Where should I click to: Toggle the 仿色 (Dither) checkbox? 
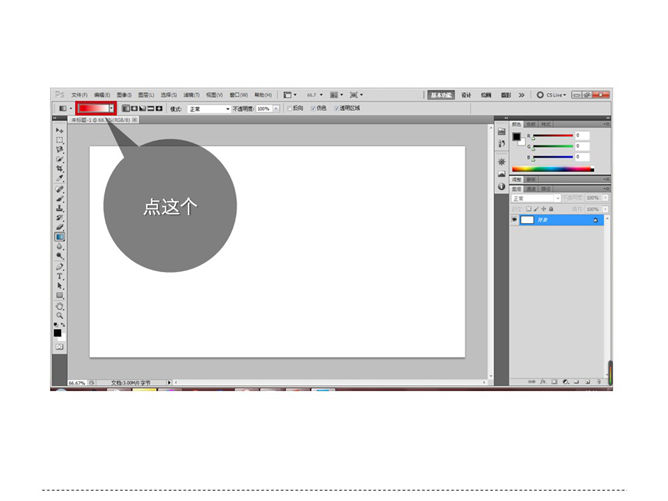click(x=313, y=108)
